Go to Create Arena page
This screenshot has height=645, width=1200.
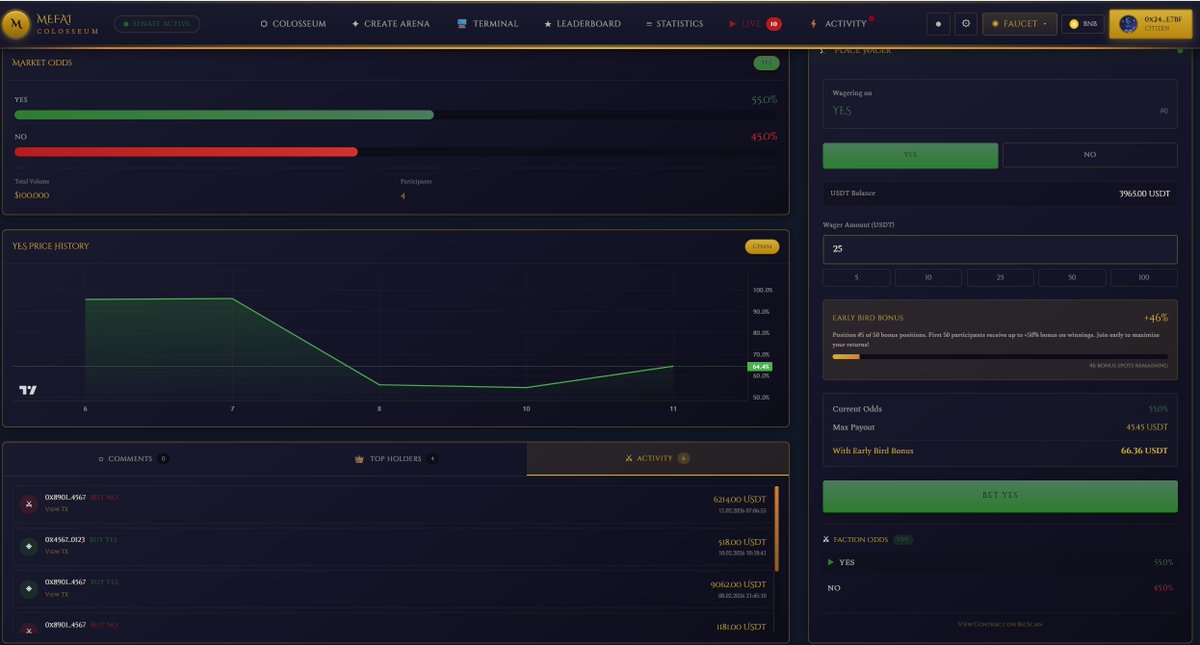[x=391, y=24]
